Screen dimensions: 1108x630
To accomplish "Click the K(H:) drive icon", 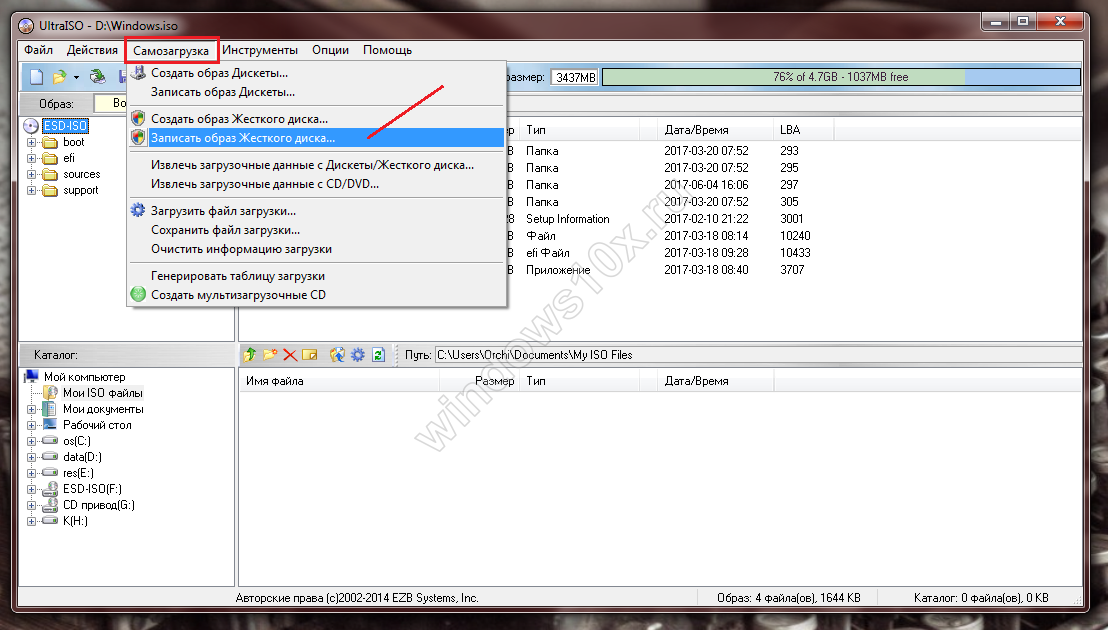I will 49,521.
